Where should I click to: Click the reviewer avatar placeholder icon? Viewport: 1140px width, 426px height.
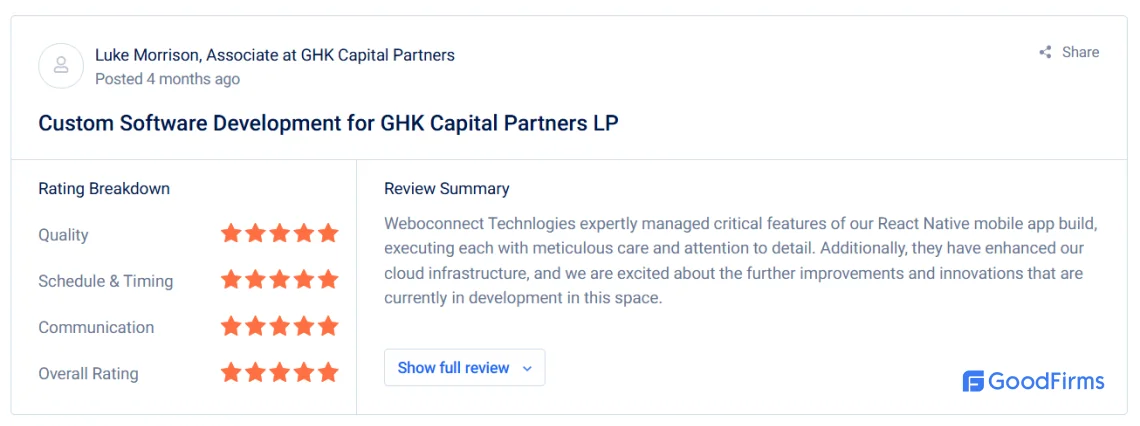click(x=61, y=65)
